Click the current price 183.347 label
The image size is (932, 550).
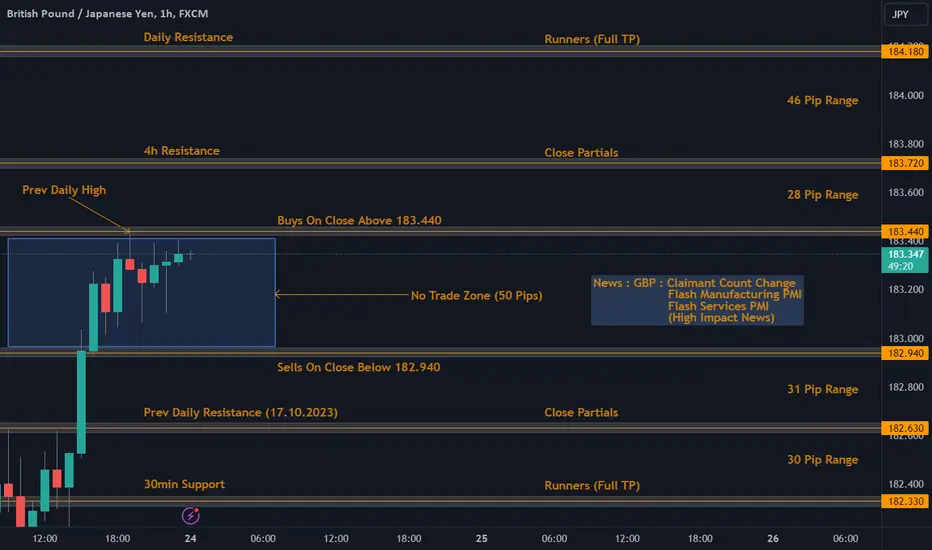pos(905,260)
